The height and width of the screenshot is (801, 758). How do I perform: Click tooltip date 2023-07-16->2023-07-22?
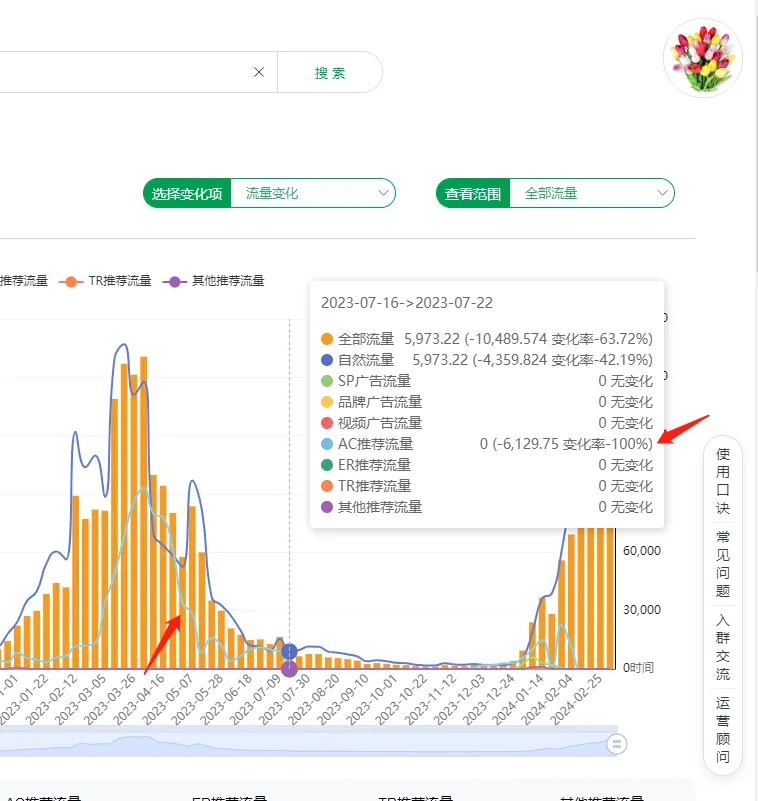click(407, 303)
